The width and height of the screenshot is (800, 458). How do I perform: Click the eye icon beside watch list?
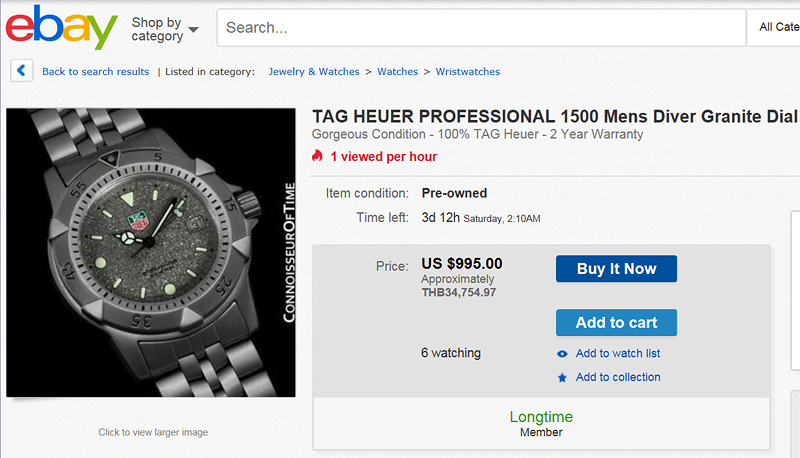coord(562,353)
